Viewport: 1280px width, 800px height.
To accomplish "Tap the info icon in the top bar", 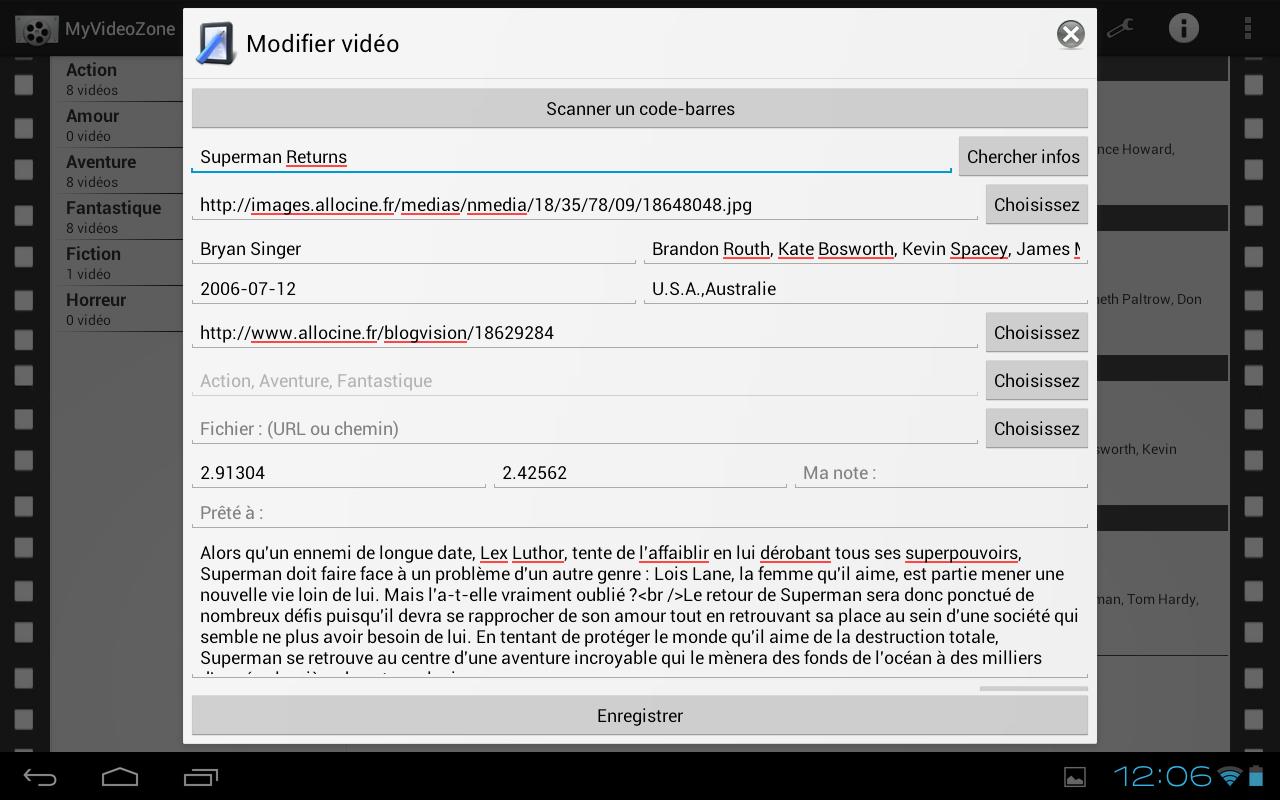I will pos(1183,28).
